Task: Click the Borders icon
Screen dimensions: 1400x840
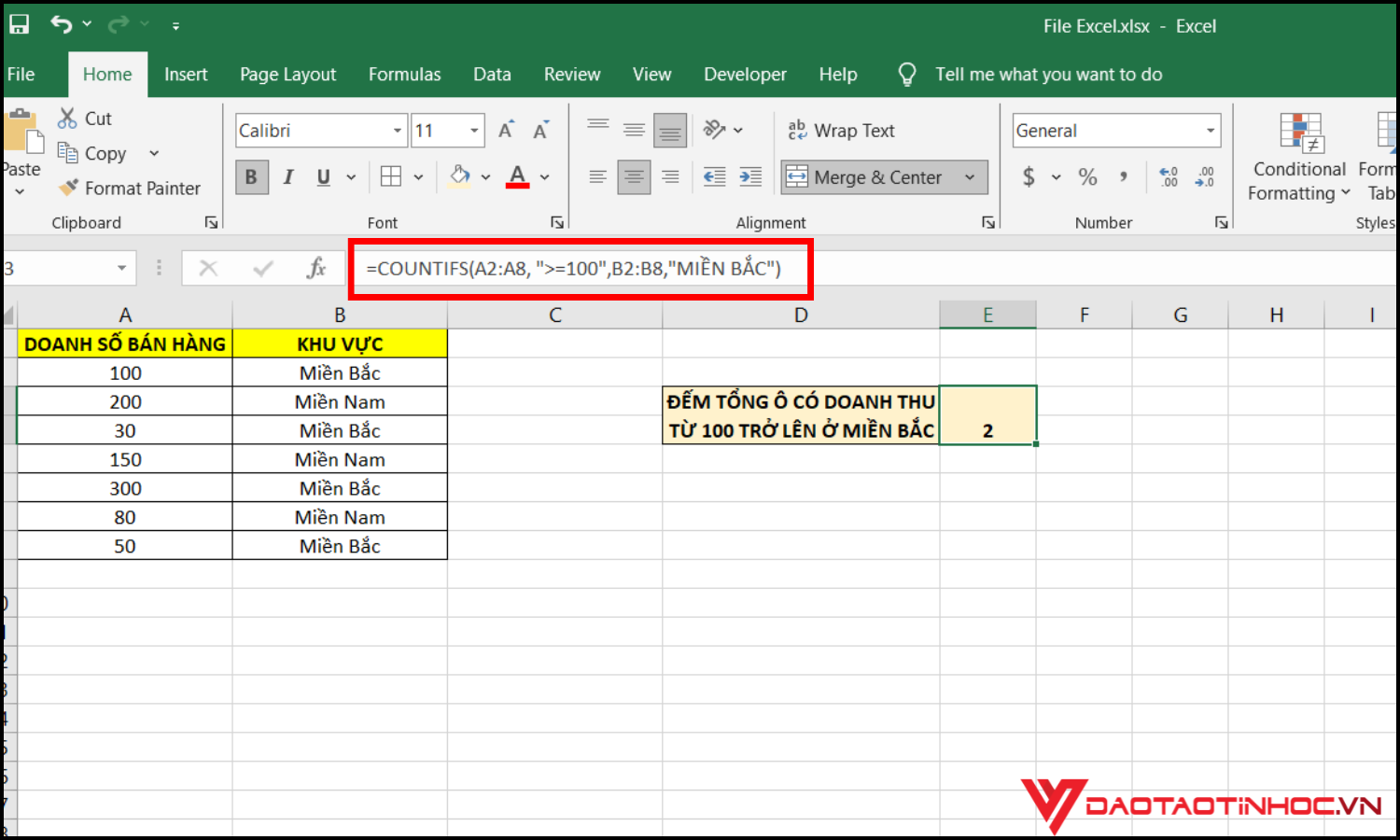Action: point(391,176)
